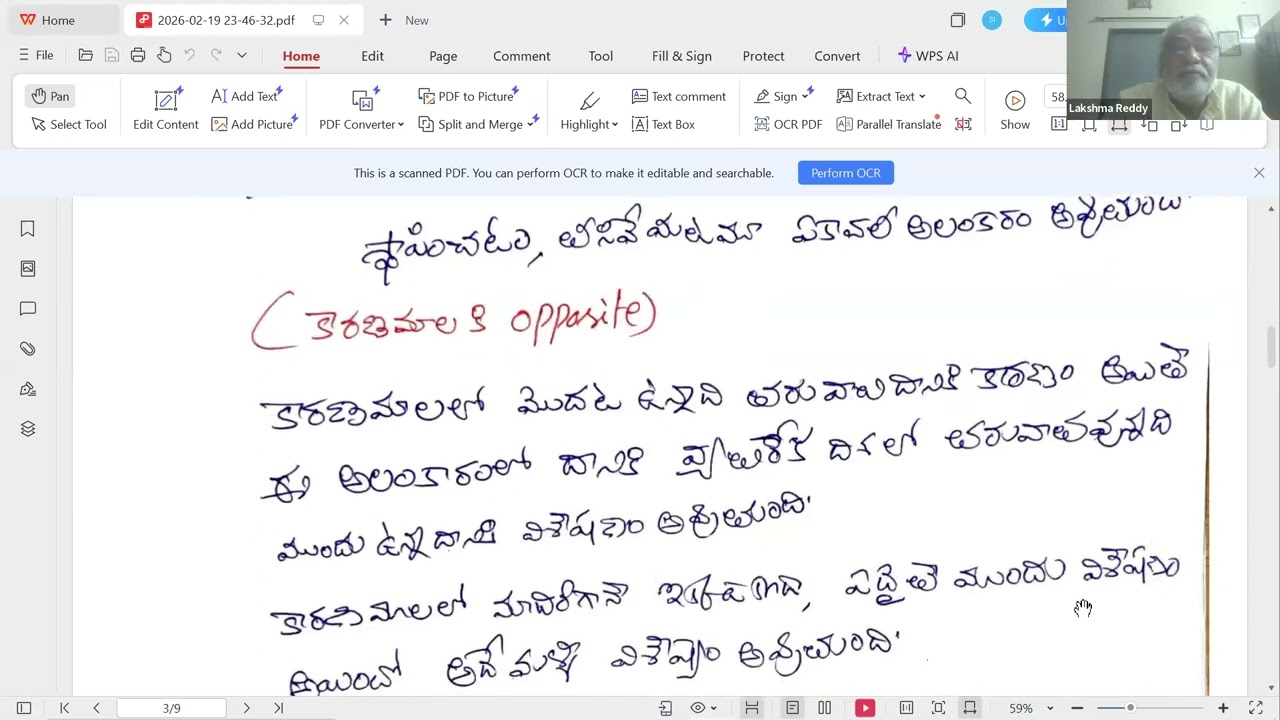The height and width of the screenshot is (720, 1280).
Task: Open the Layers panel in the sidebar
Action: click(x=28, y=429)
